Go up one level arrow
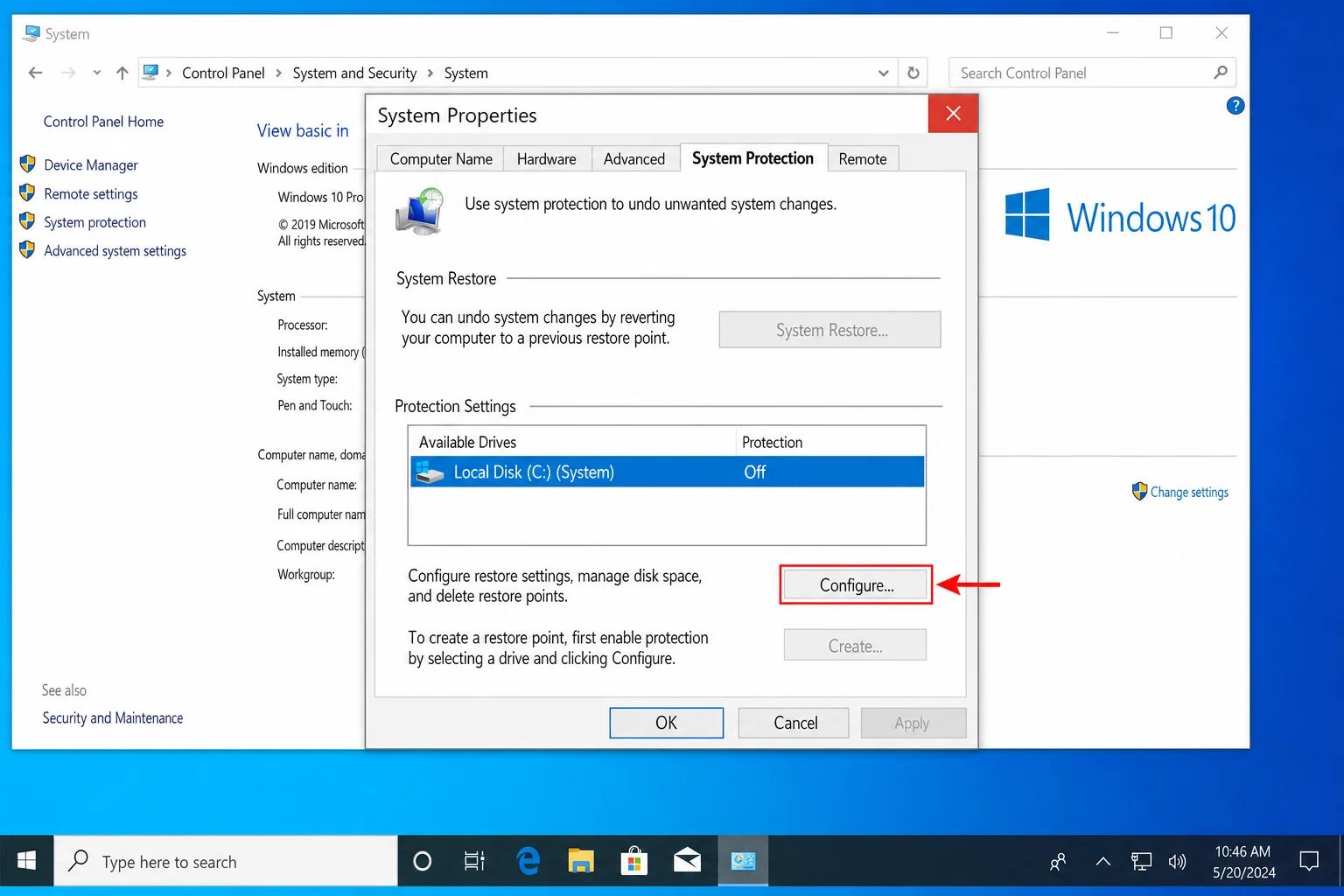The image size is (1344, 896). point(122,73)
